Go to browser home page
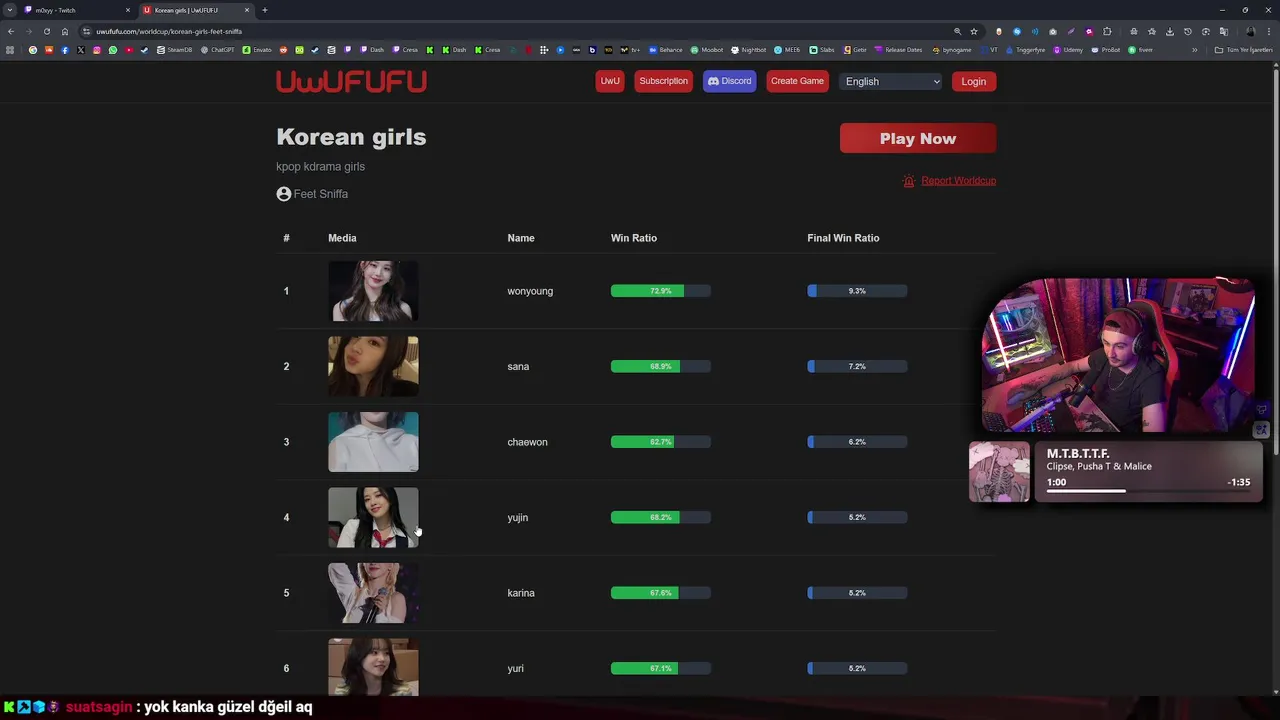Viewport: 1280px width, 720px height. 65,31
